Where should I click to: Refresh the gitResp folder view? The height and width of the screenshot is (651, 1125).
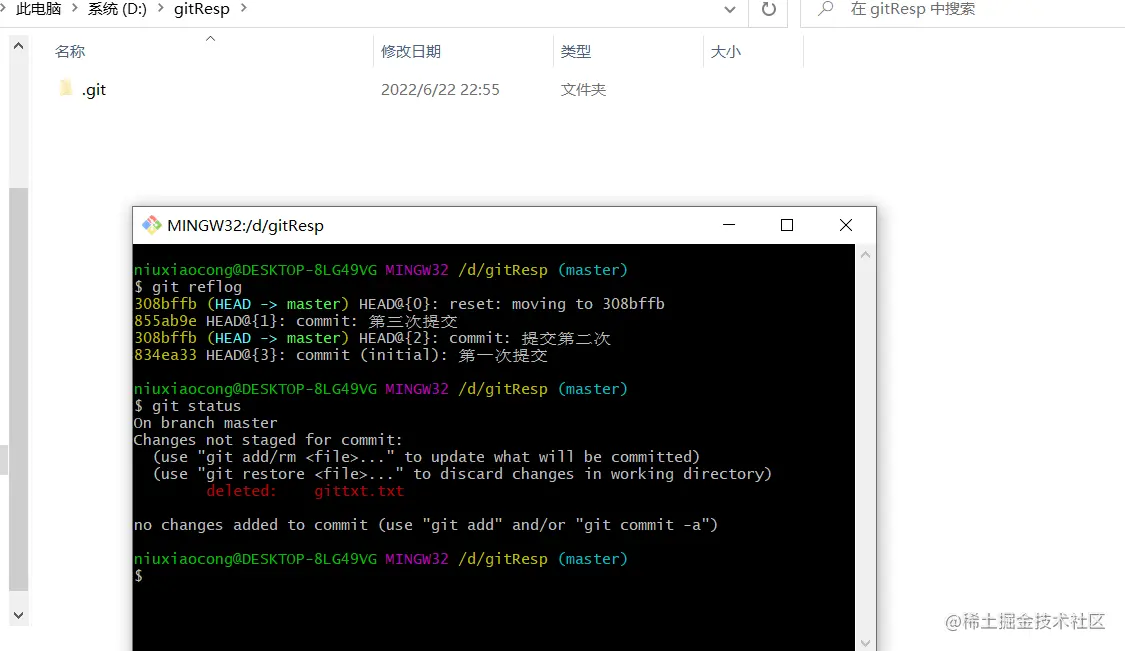(768, 9)
